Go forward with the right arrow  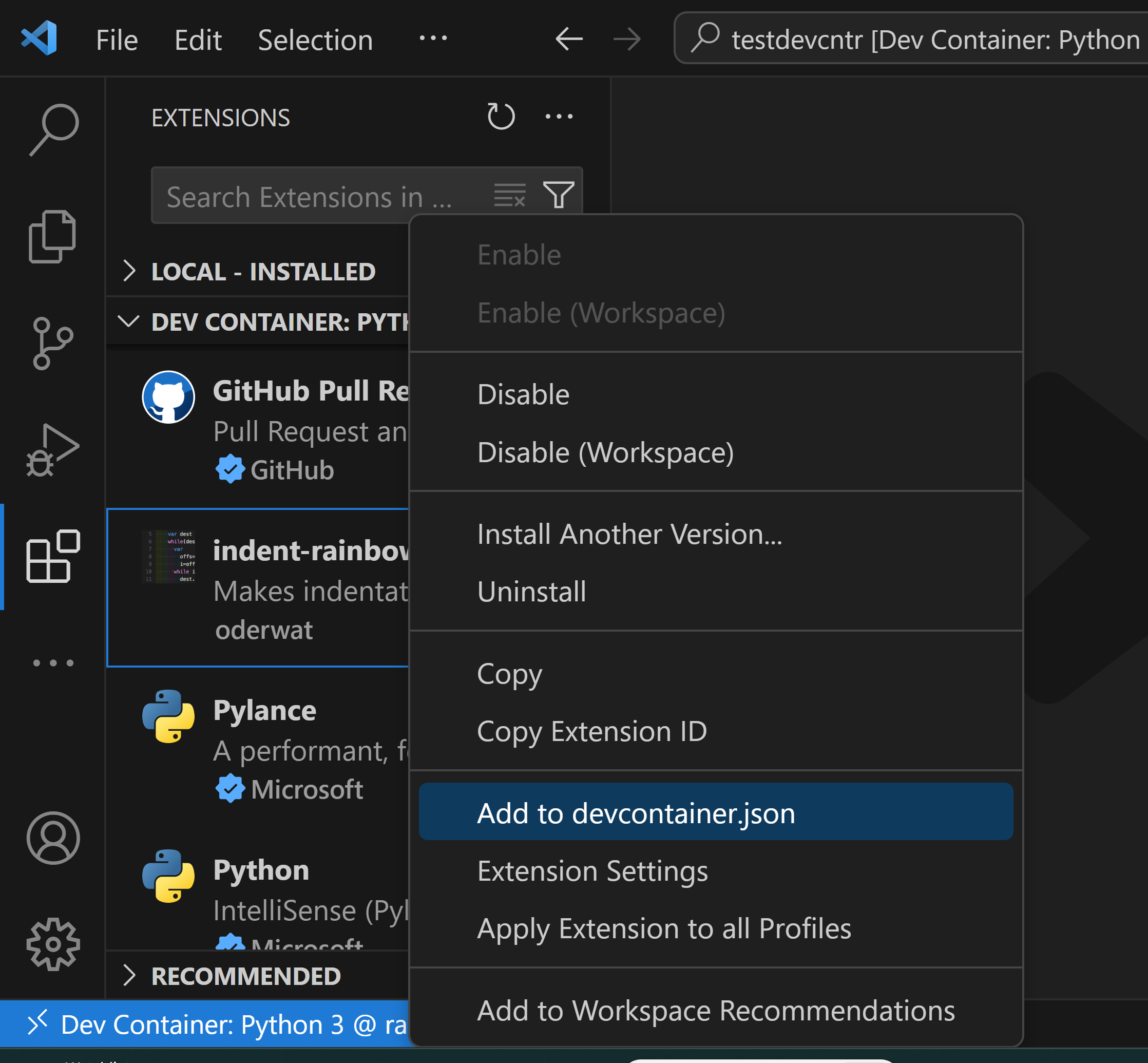(627, 39)
